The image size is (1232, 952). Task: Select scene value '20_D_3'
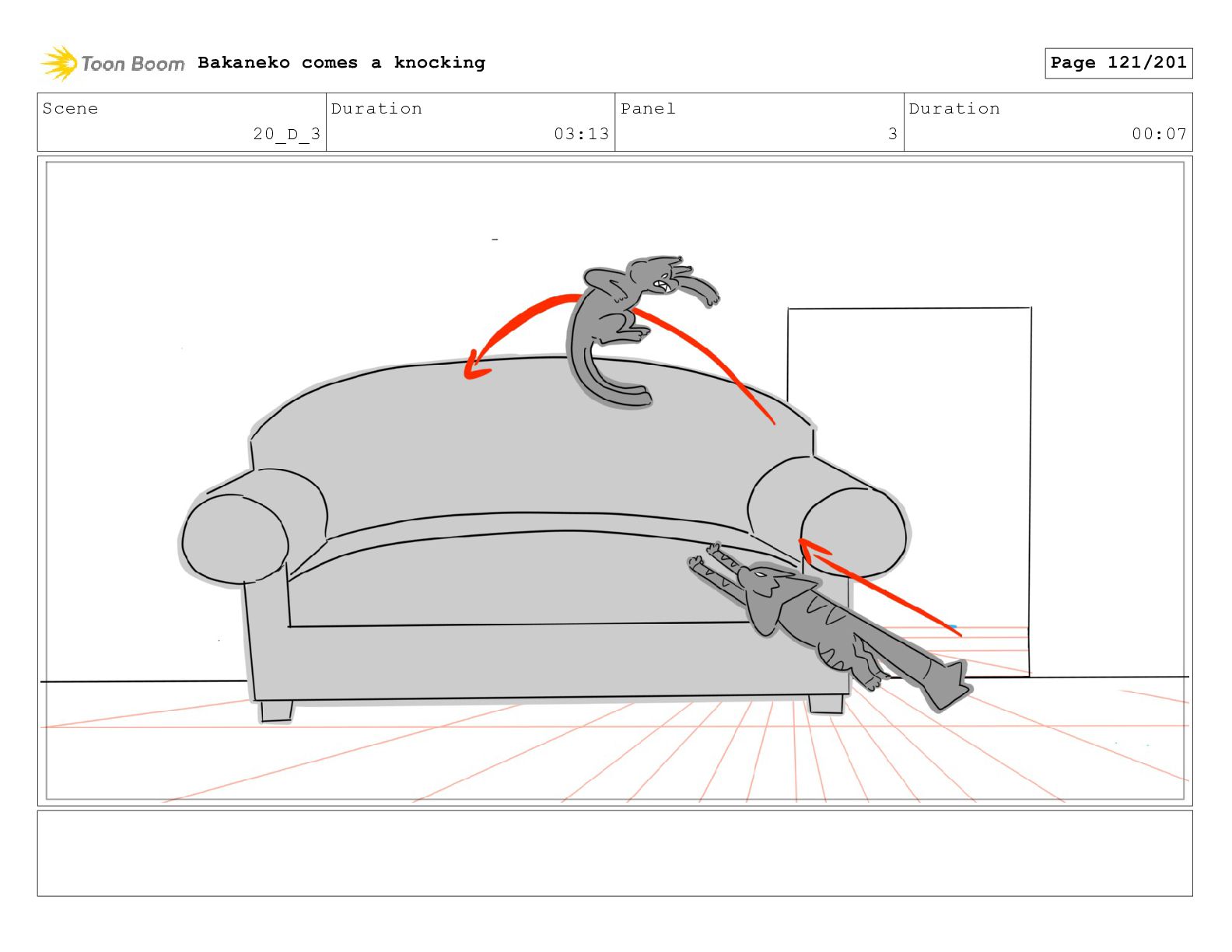(x=286, y=134)
